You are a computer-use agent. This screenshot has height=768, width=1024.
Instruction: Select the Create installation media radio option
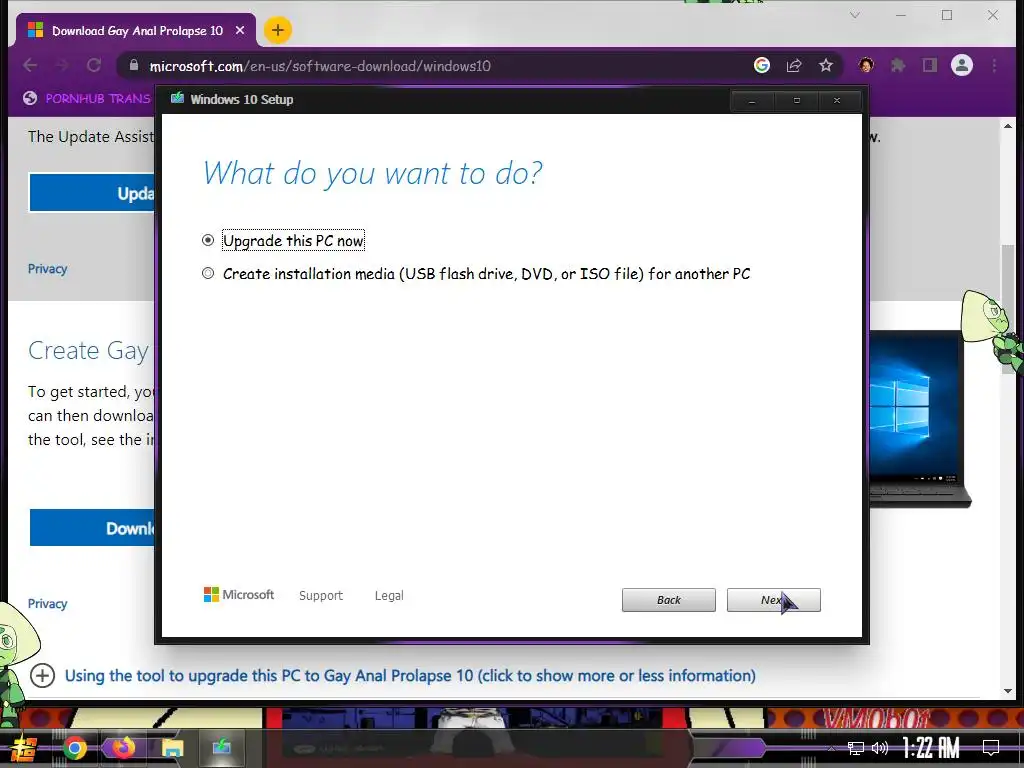208,274
